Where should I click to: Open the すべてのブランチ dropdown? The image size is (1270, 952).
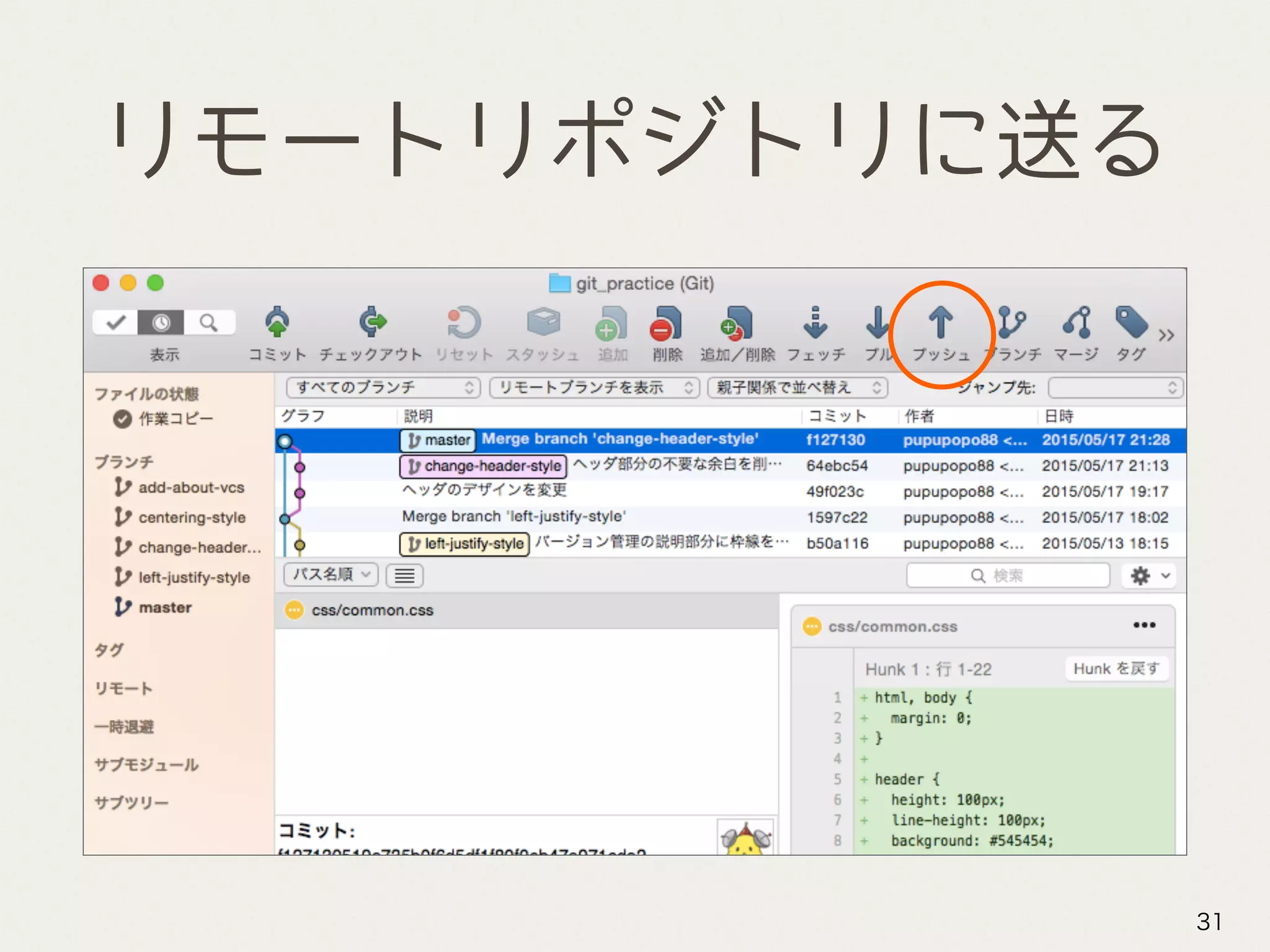[x=383, y=387]
